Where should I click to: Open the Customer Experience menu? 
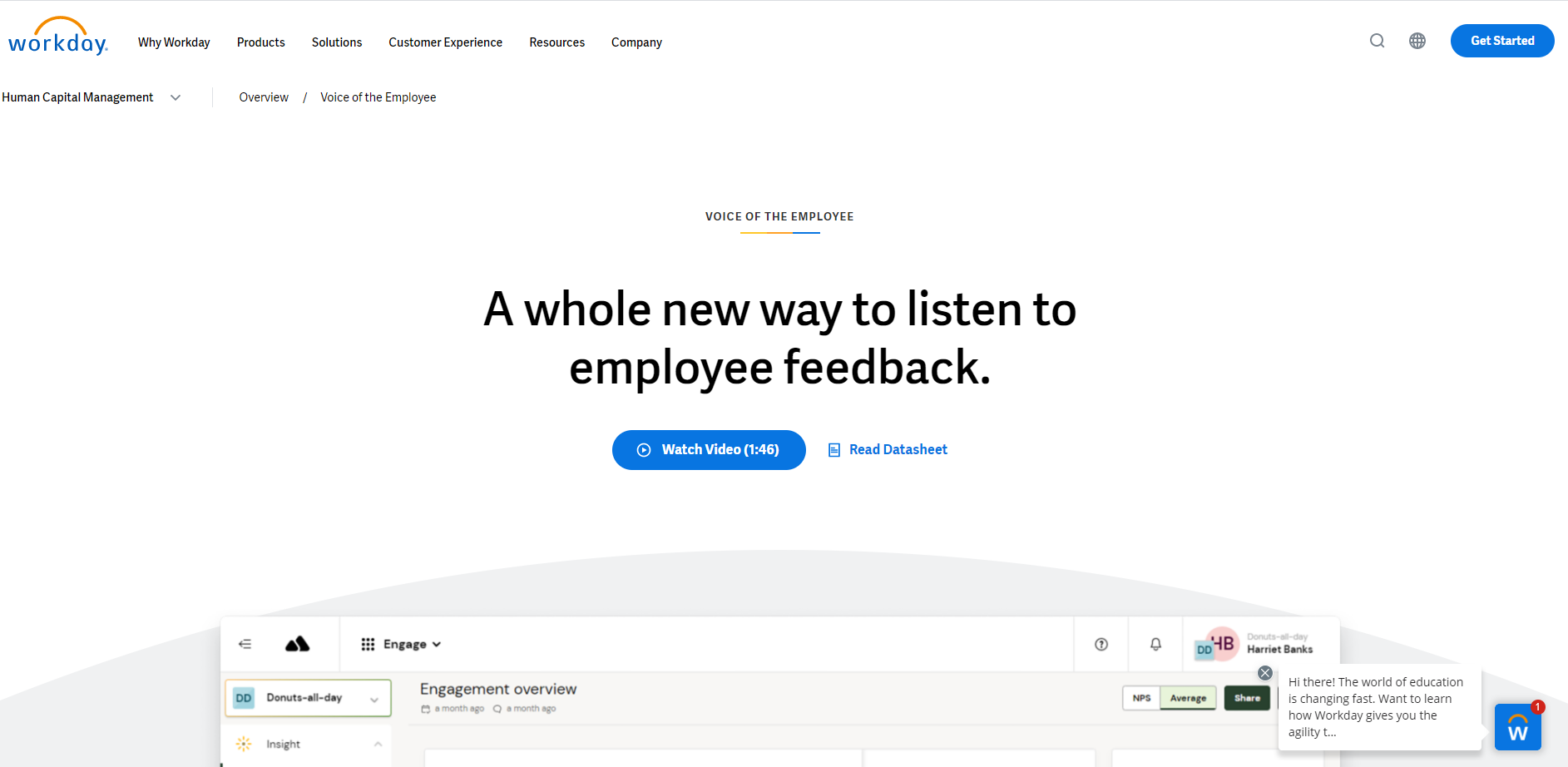pyautogui.click(x=445, y=42)
